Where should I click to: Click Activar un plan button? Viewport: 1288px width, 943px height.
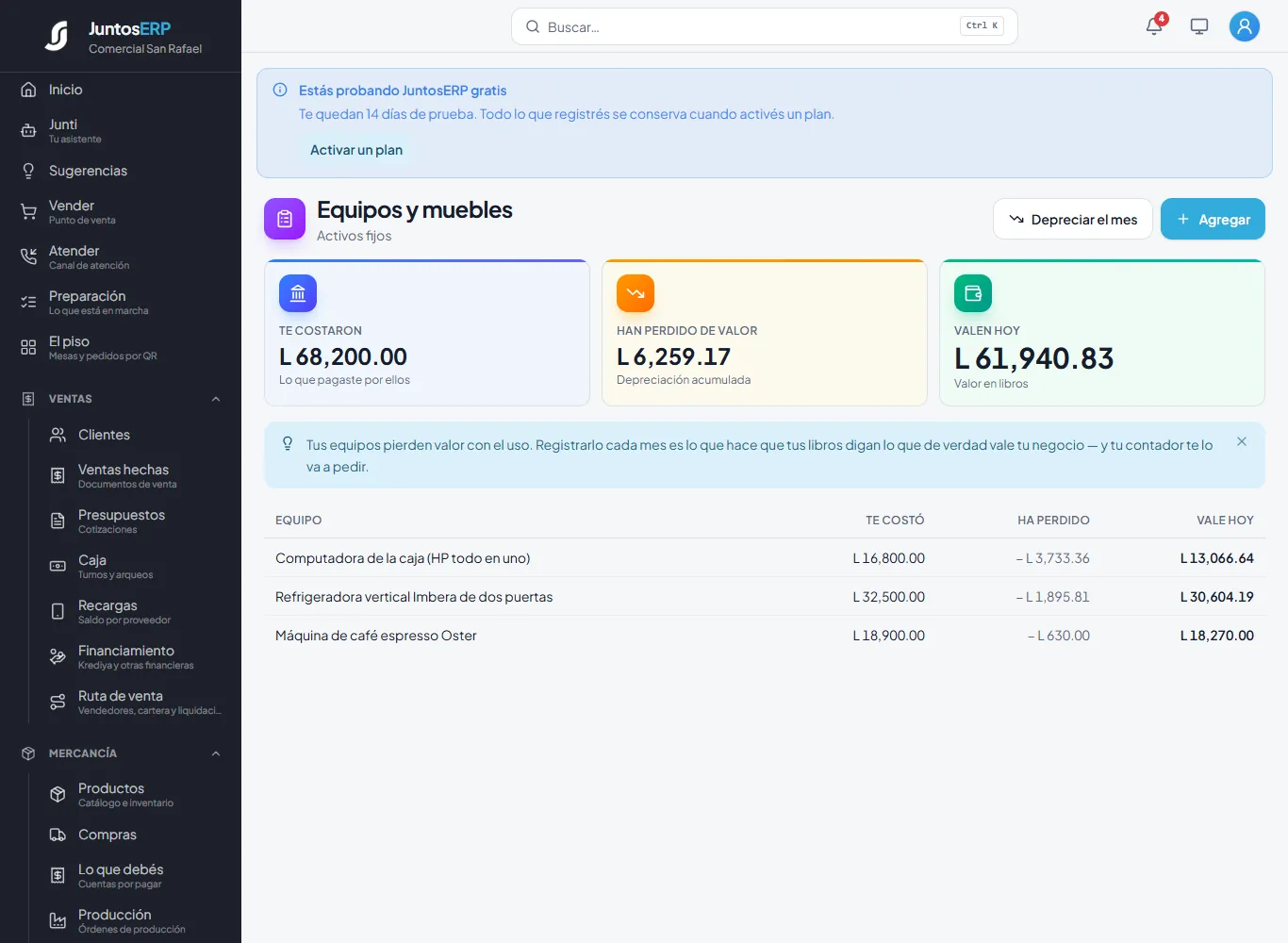[356, 150]
